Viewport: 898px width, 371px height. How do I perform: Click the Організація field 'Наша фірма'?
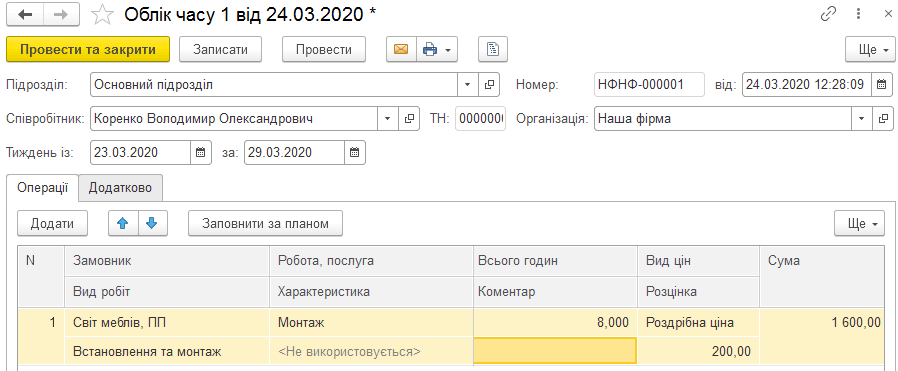[x=723, y=119]
